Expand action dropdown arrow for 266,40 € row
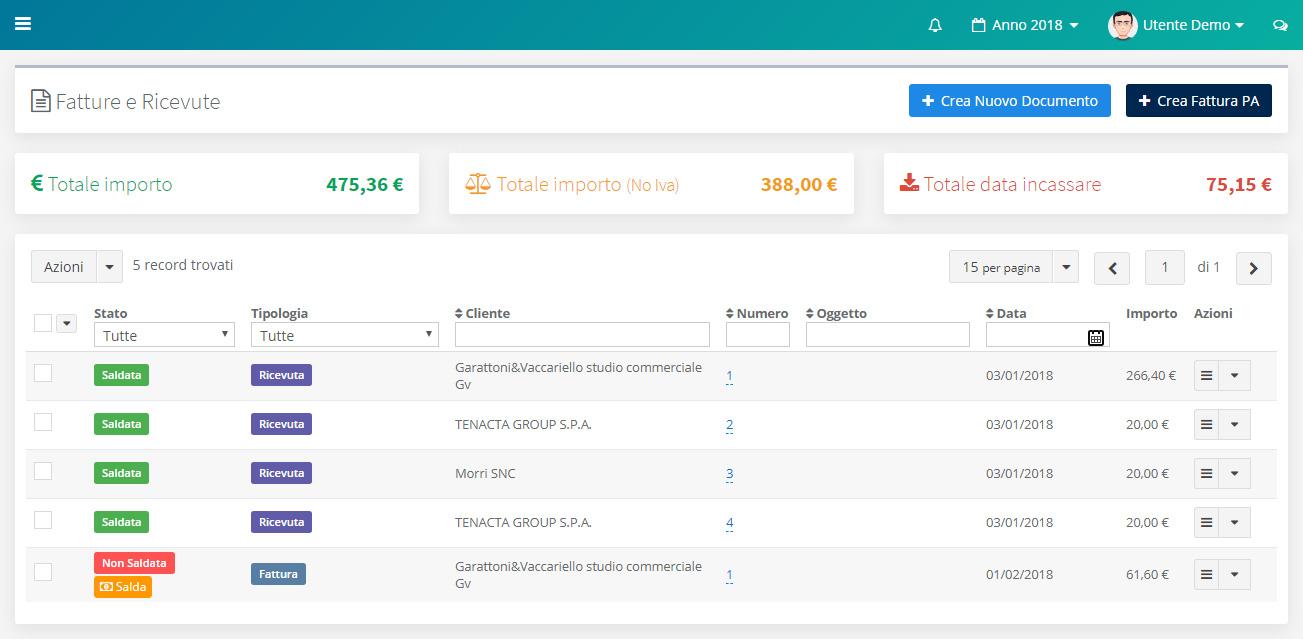The height and width of the screenshot is (639, 1303). (x=1235, y=375)
